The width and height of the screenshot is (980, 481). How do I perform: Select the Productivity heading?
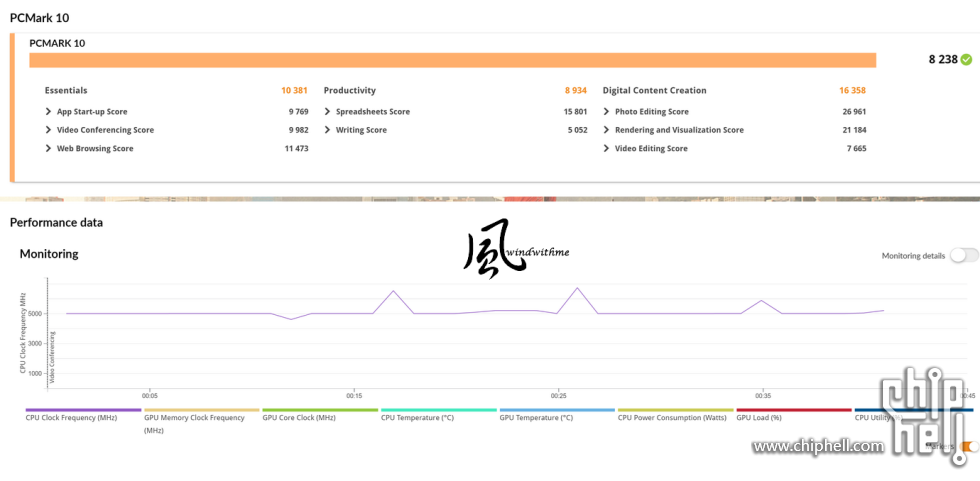click(x=350, y=91)
